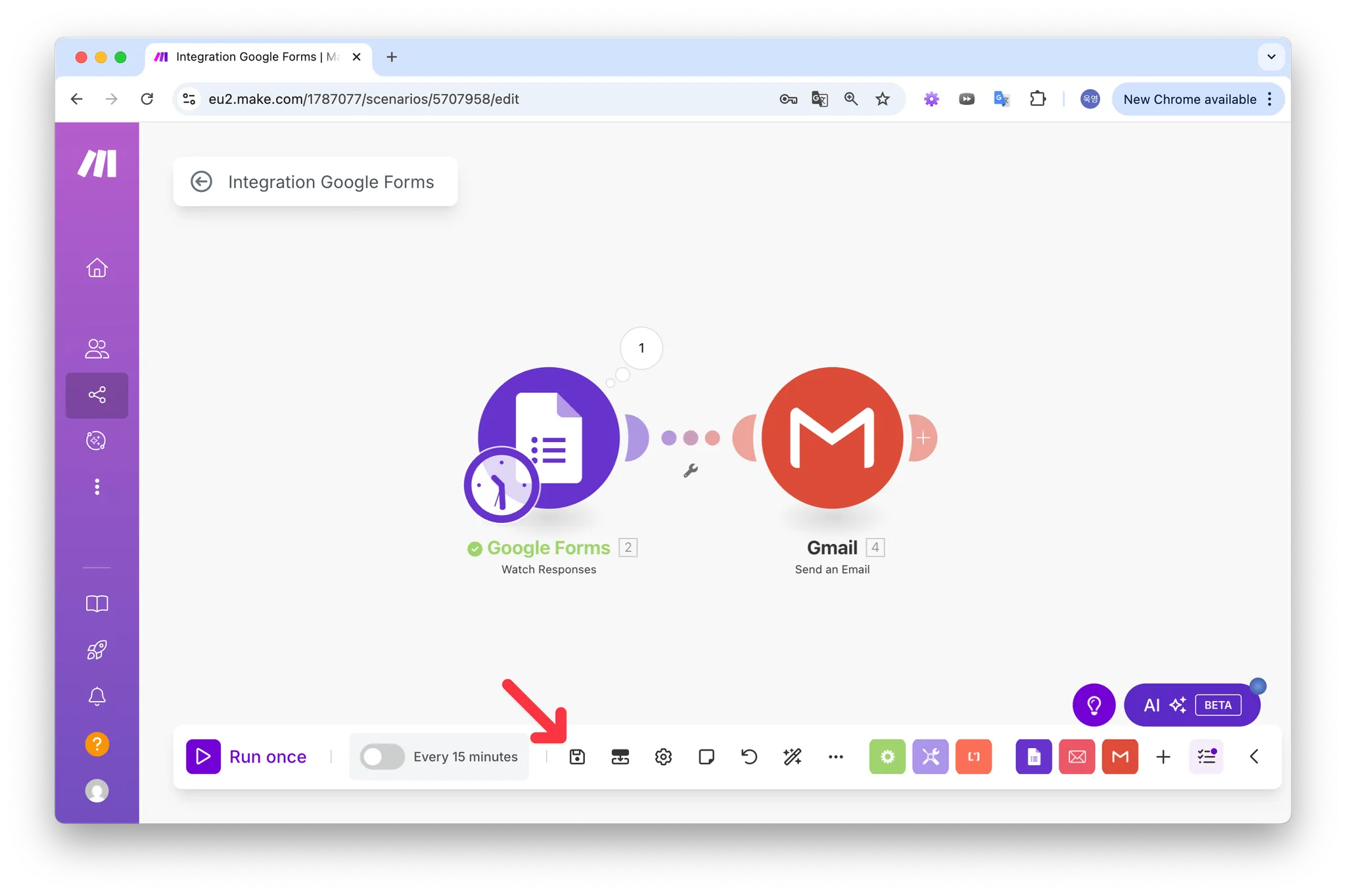Screen dimensions: 1346x896
Task: Close the Integration Google Forms tab
Action: pyautogui.click(x=356, y=57)
